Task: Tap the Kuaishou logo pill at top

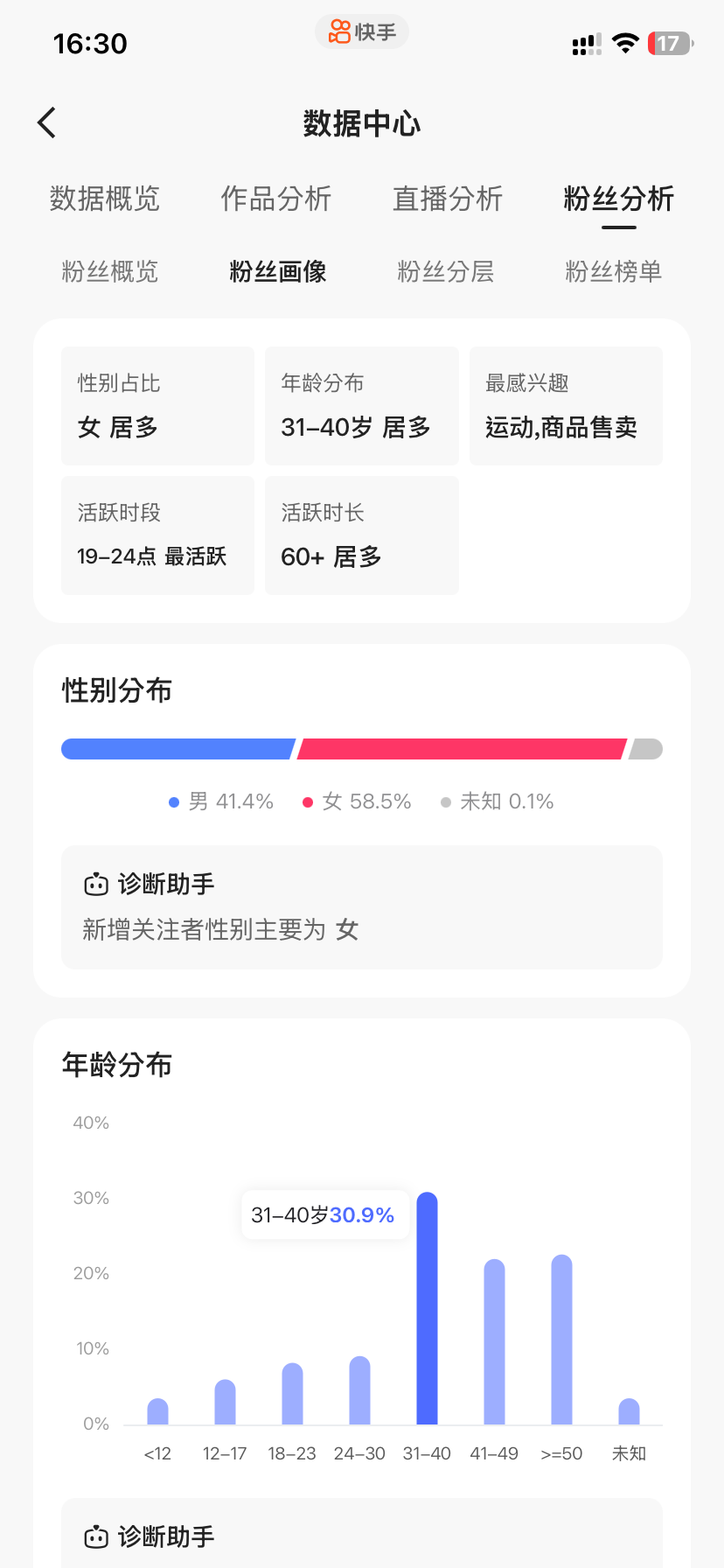Action: (x=362, y=32)
